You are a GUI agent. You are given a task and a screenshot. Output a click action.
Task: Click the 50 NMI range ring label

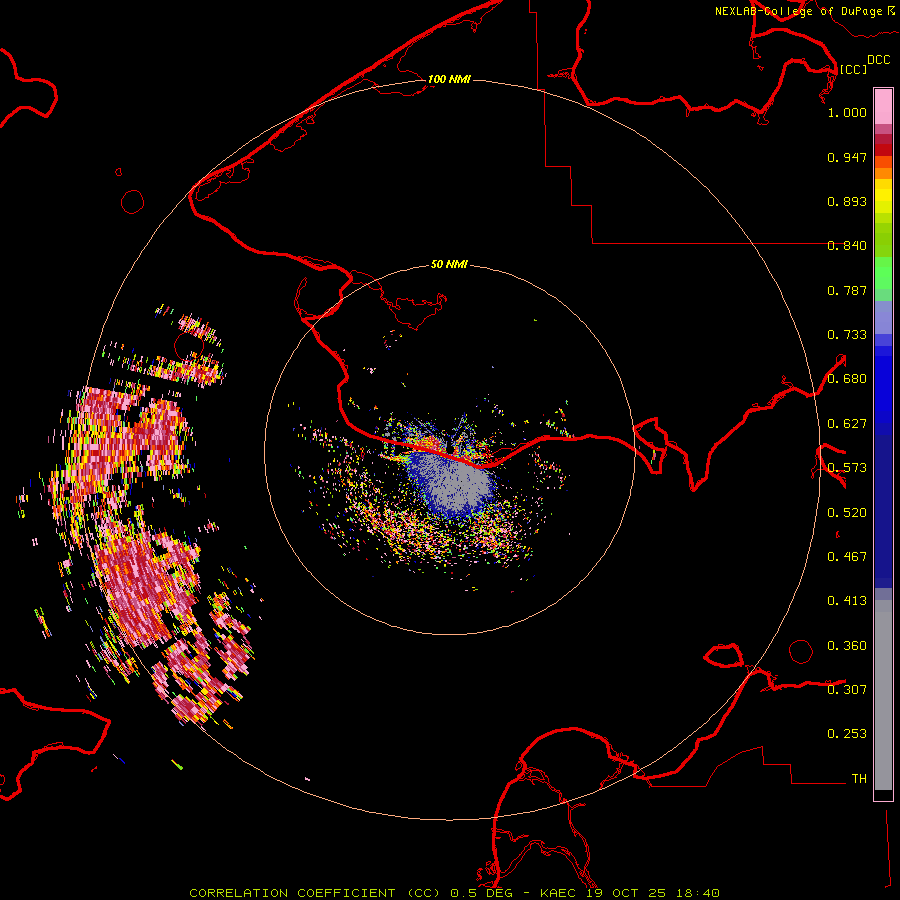point(449,264)
